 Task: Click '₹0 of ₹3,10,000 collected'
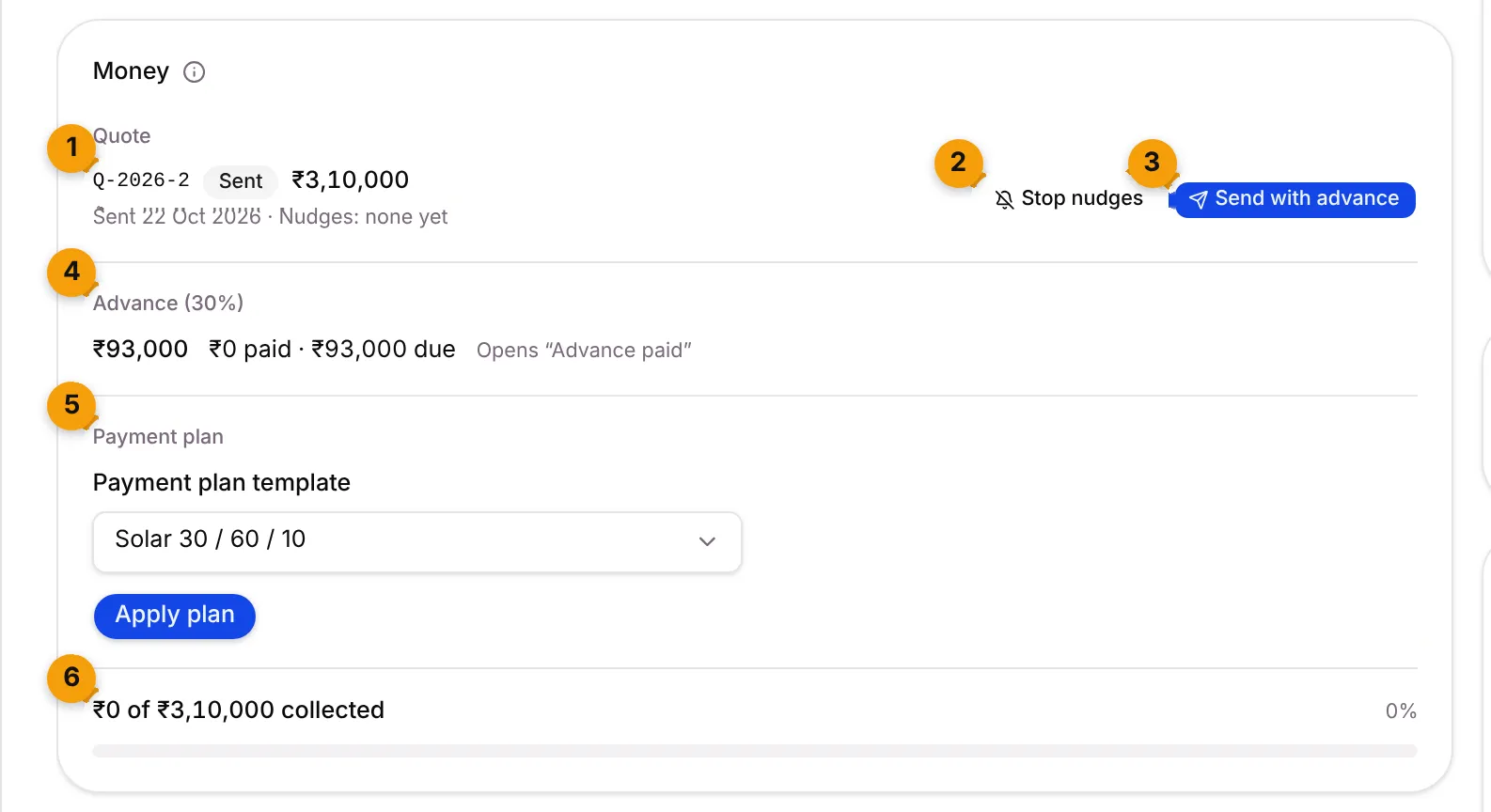tap(239, 710)
